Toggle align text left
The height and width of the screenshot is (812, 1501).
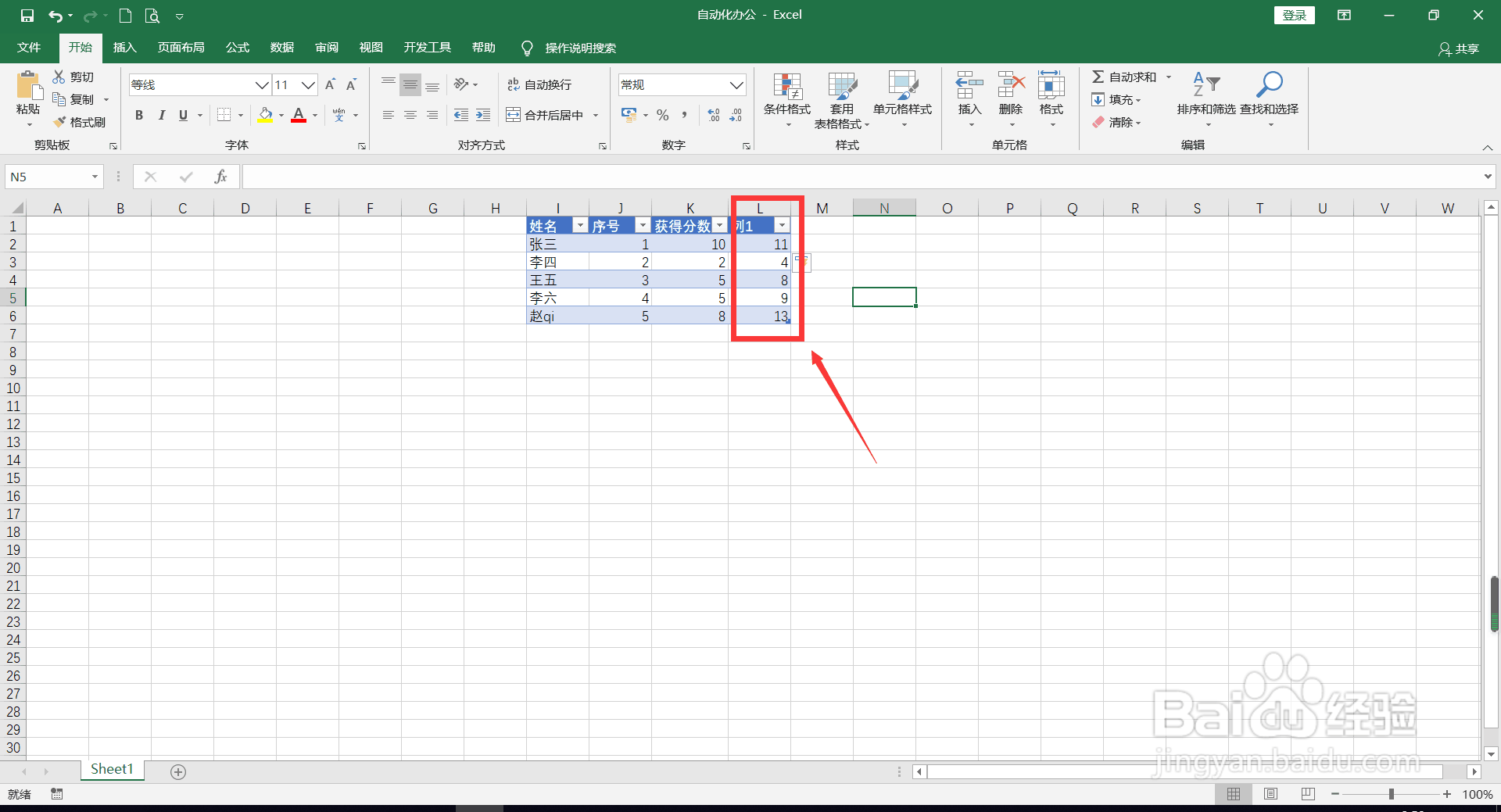[x=389, y=115]
